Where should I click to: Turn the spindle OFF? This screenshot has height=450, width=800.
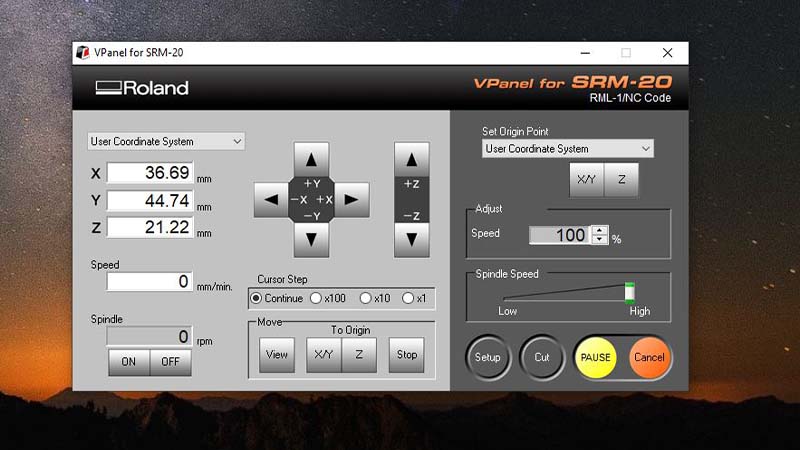coord(170,362)
